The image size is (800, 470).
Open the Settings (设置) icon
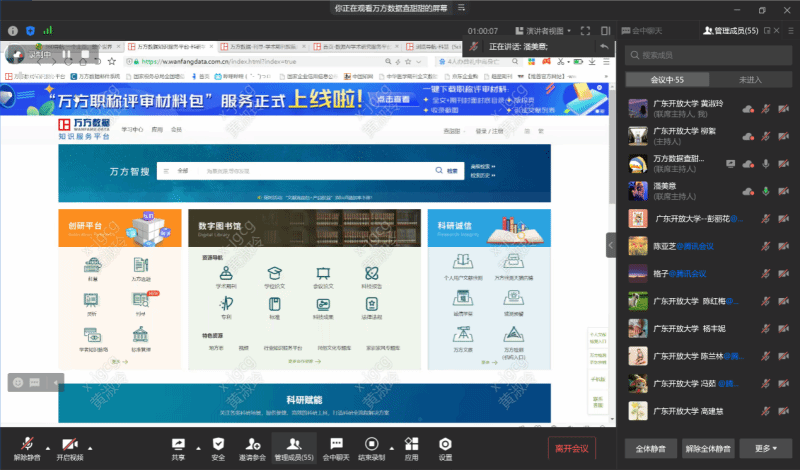(445, 449)
